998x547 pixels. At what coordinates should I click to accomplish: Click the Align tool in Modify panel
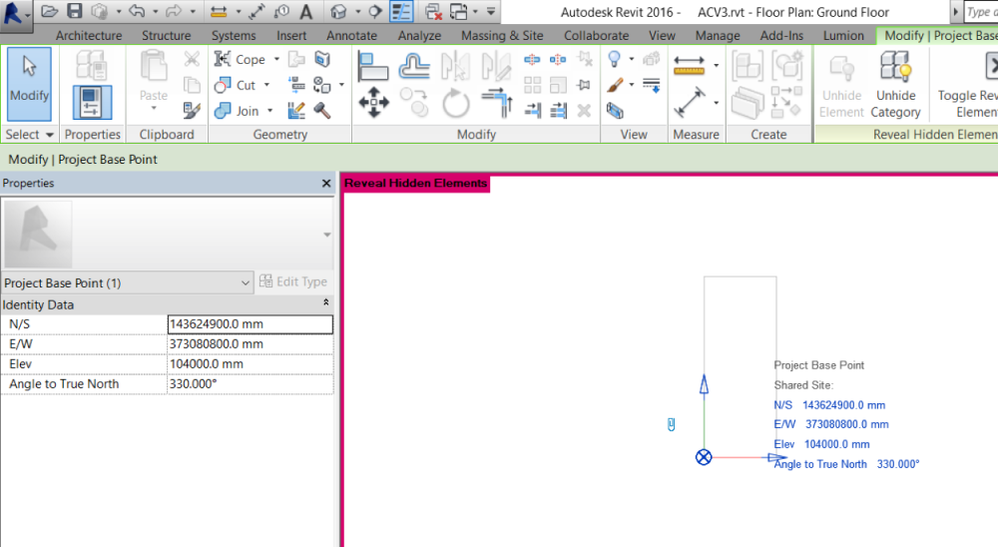pyautogui.click(x=374, y=66)
